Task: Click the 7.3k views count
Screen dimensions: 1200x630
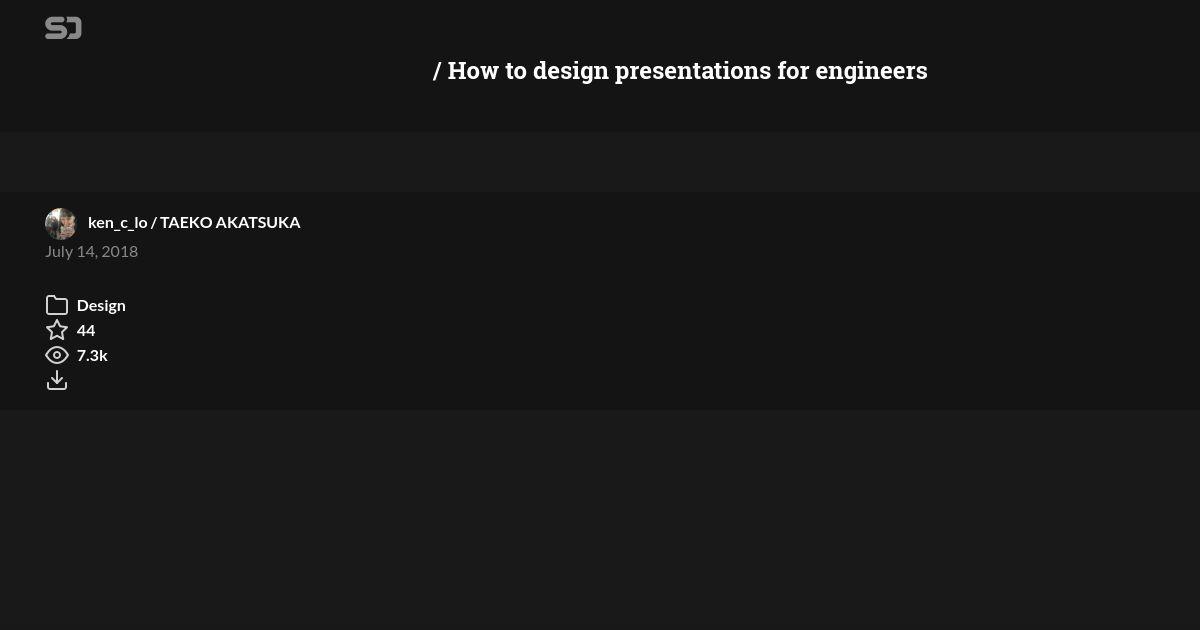Action: (92, 355)
